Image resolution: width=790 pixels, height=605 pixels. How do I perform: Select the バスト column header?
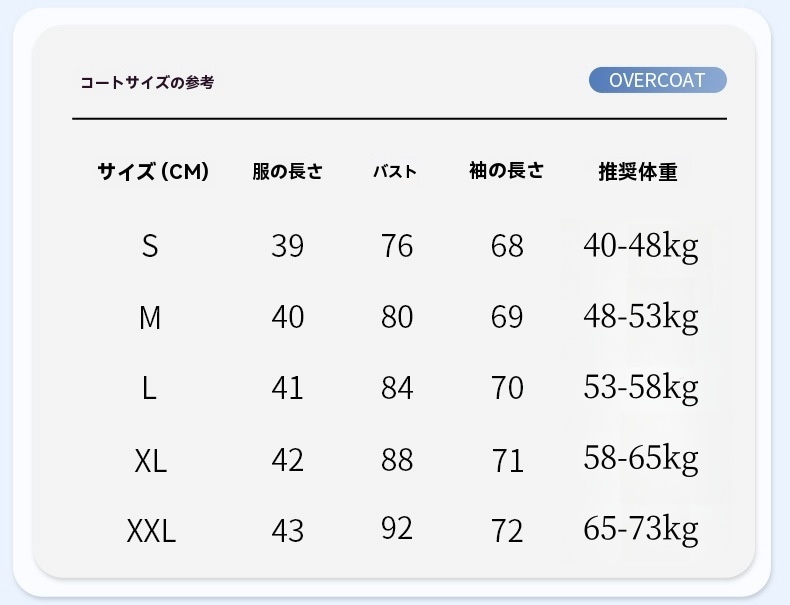pos(395,172)
